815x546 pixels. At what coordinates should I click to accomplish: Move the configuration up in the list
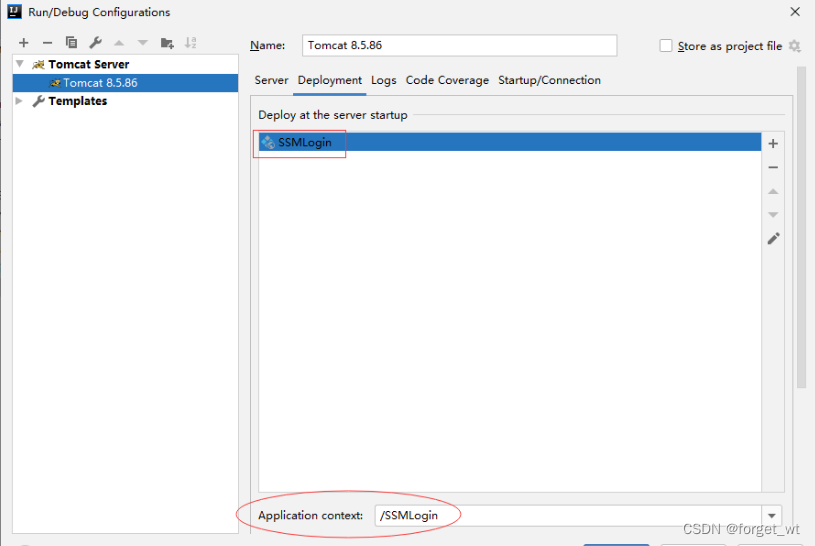coord(119,43)
